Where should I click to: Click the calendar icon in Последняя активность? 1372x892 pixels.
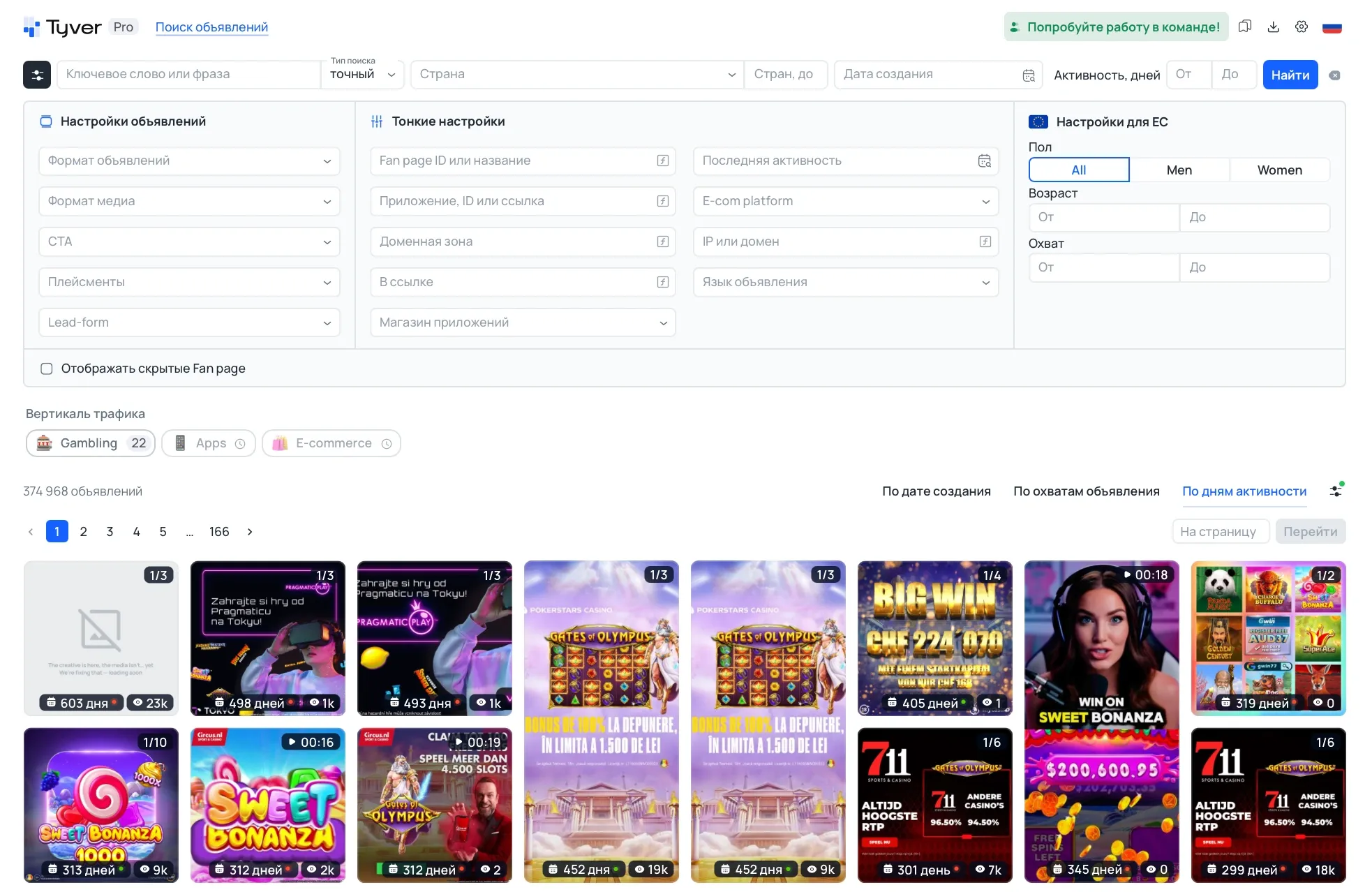(x=985, y=161)
